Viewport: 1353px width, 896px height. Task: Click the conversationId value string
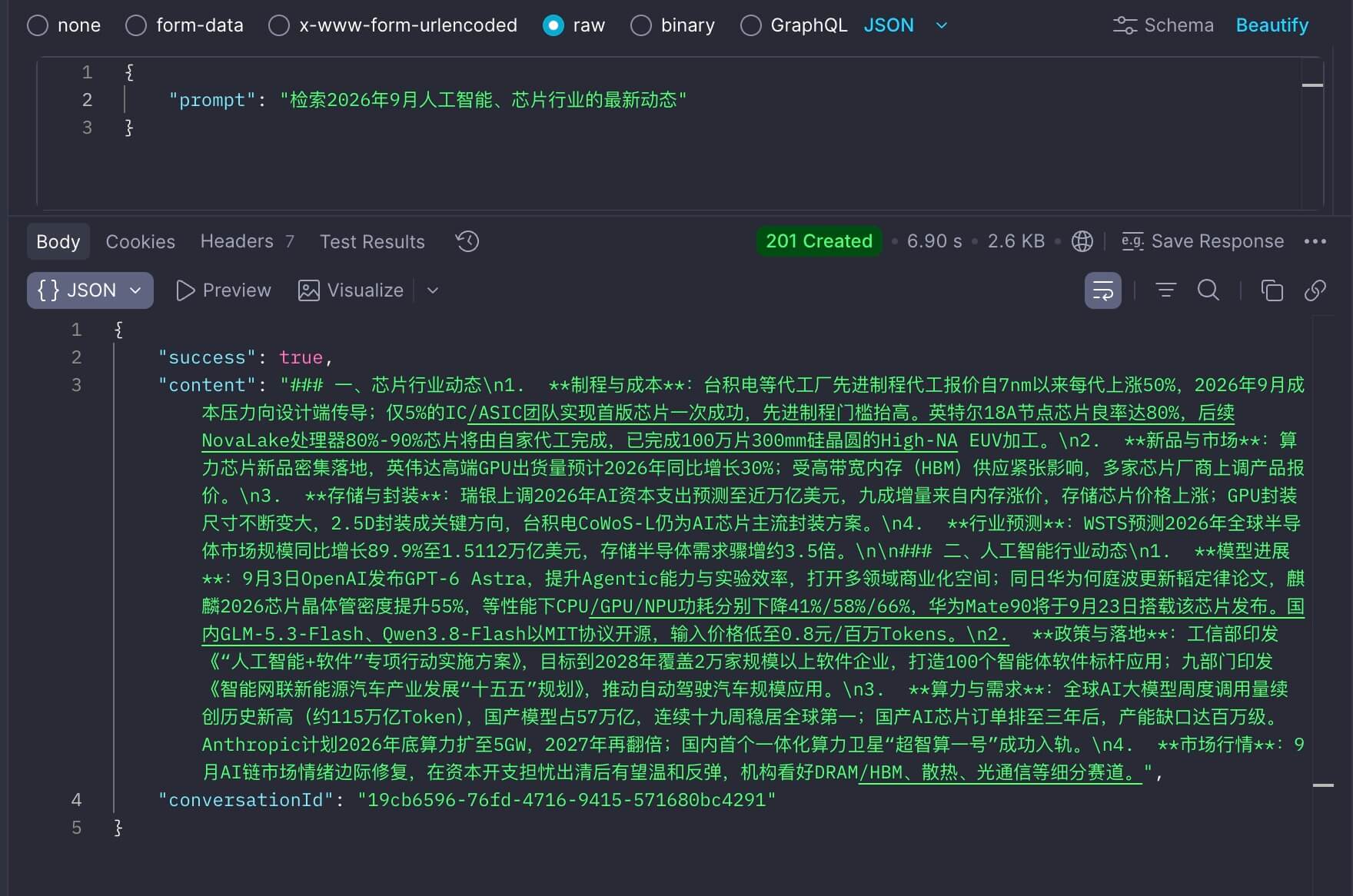[567, 800]
